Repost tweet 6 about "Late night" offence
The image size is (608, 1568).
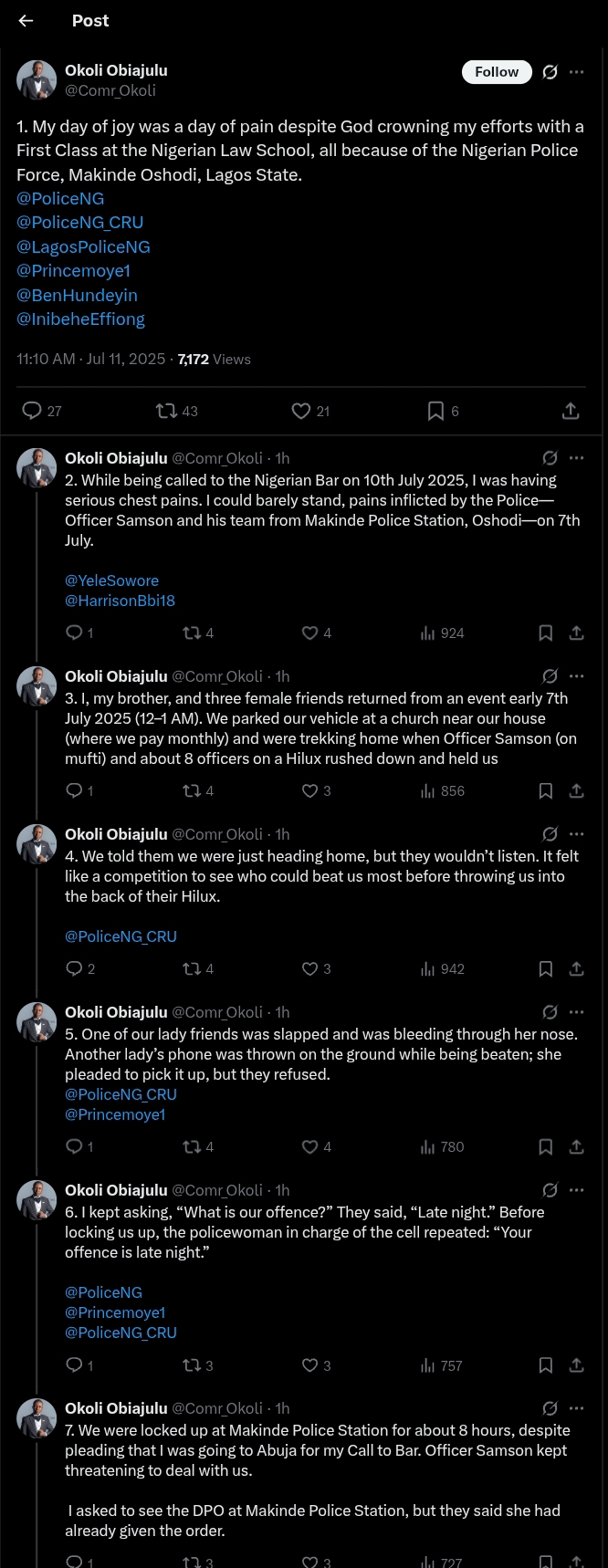tap(193, 1365)
